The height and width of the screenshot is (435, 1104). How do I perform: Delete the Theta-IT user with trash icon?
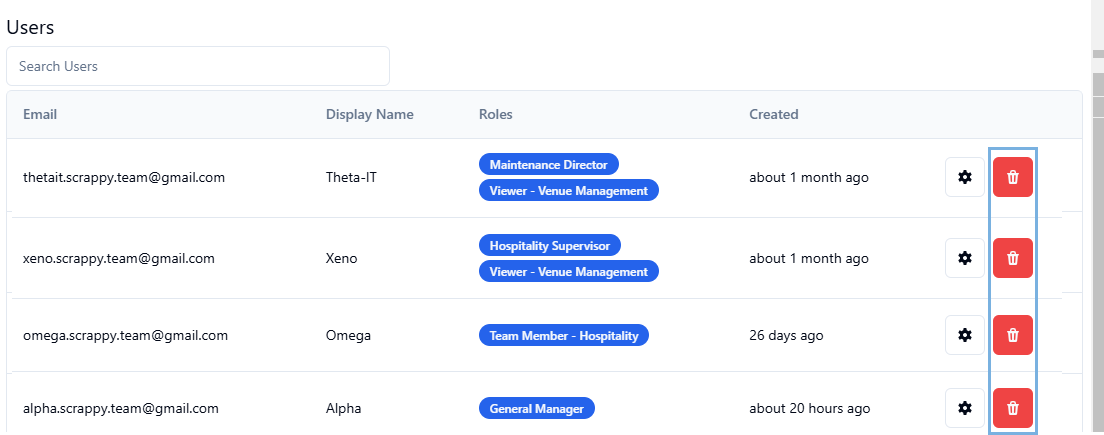[x=1012, y=177]
